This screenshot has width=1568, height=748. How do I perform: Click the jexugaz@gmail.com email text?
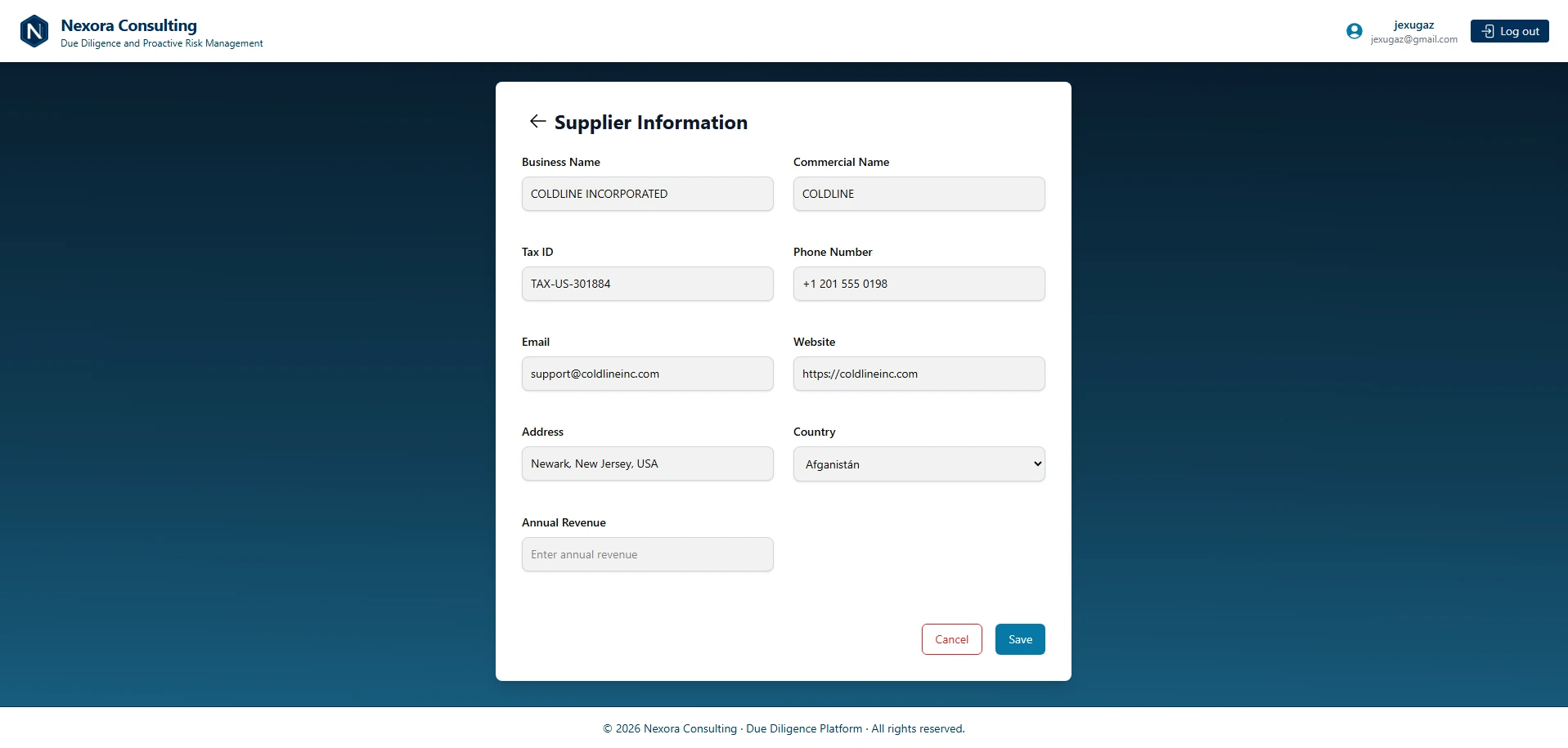click(1413, 39)
